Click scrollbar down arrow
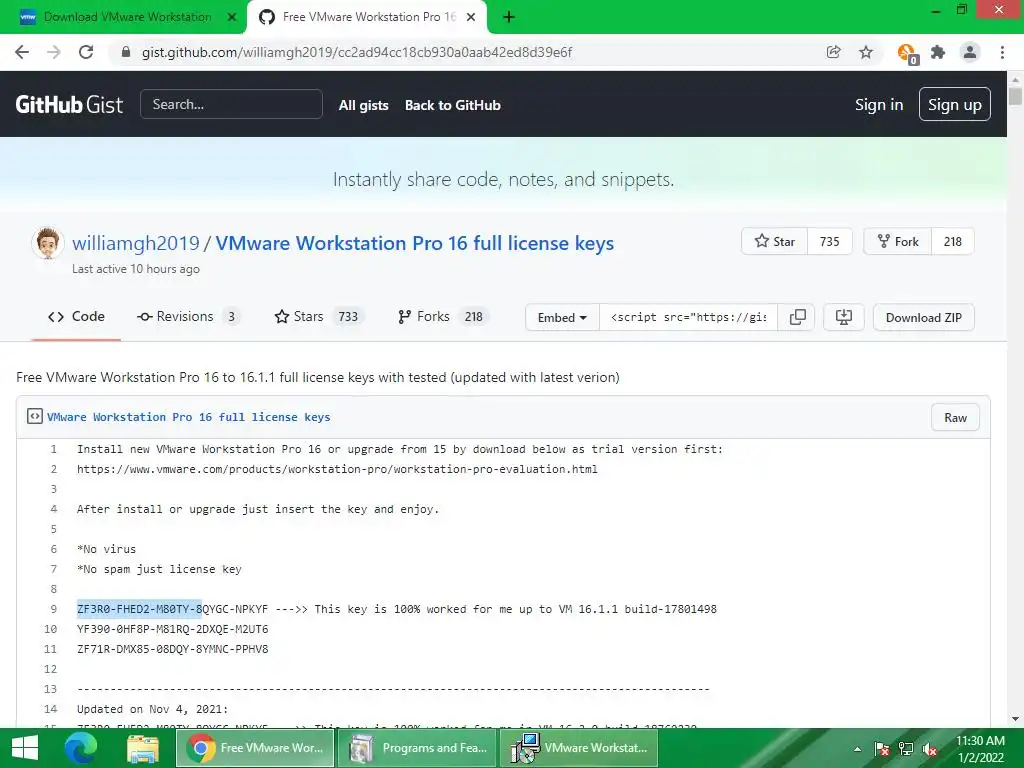Screen dimensions: 1024x768 pyautogui.click(x=1015, y=719)
